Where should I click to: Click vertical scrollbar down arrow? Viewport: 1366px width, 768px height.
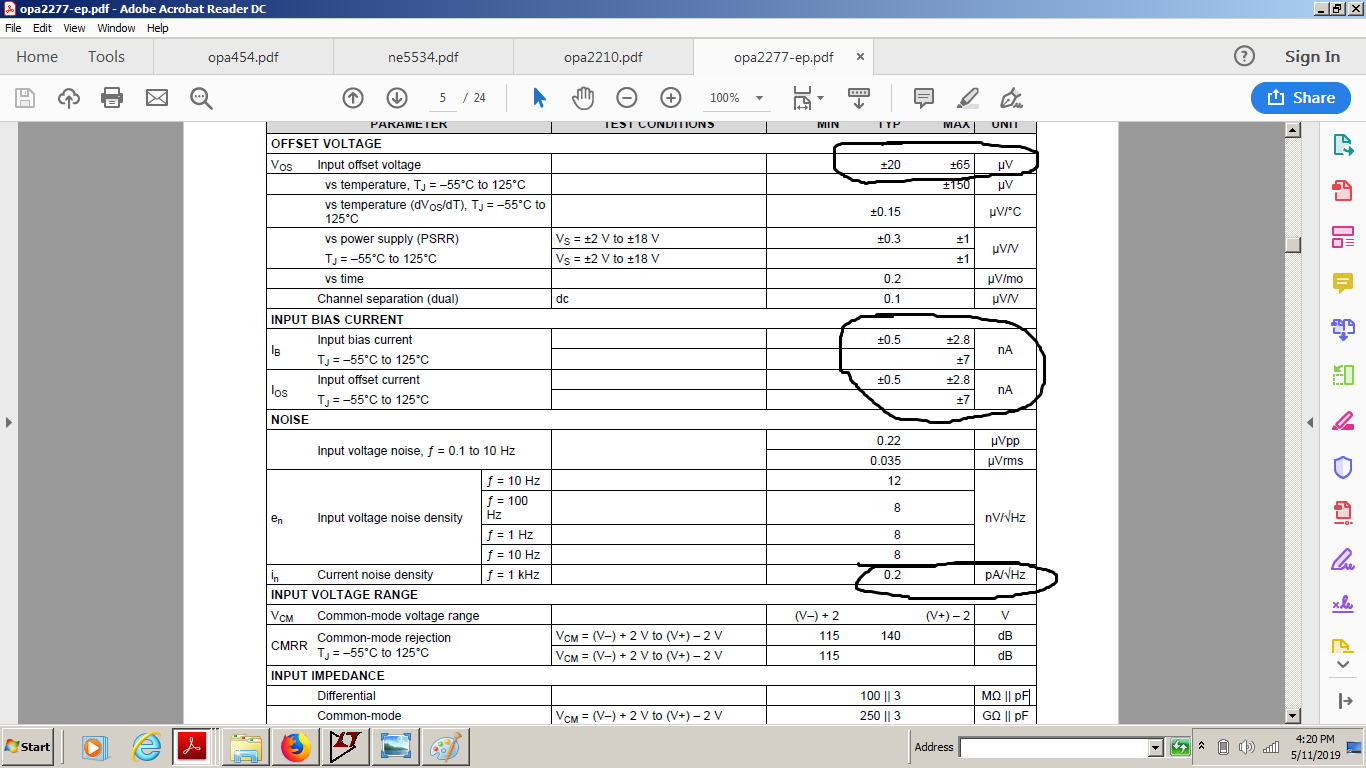[x=1292, y=715]
